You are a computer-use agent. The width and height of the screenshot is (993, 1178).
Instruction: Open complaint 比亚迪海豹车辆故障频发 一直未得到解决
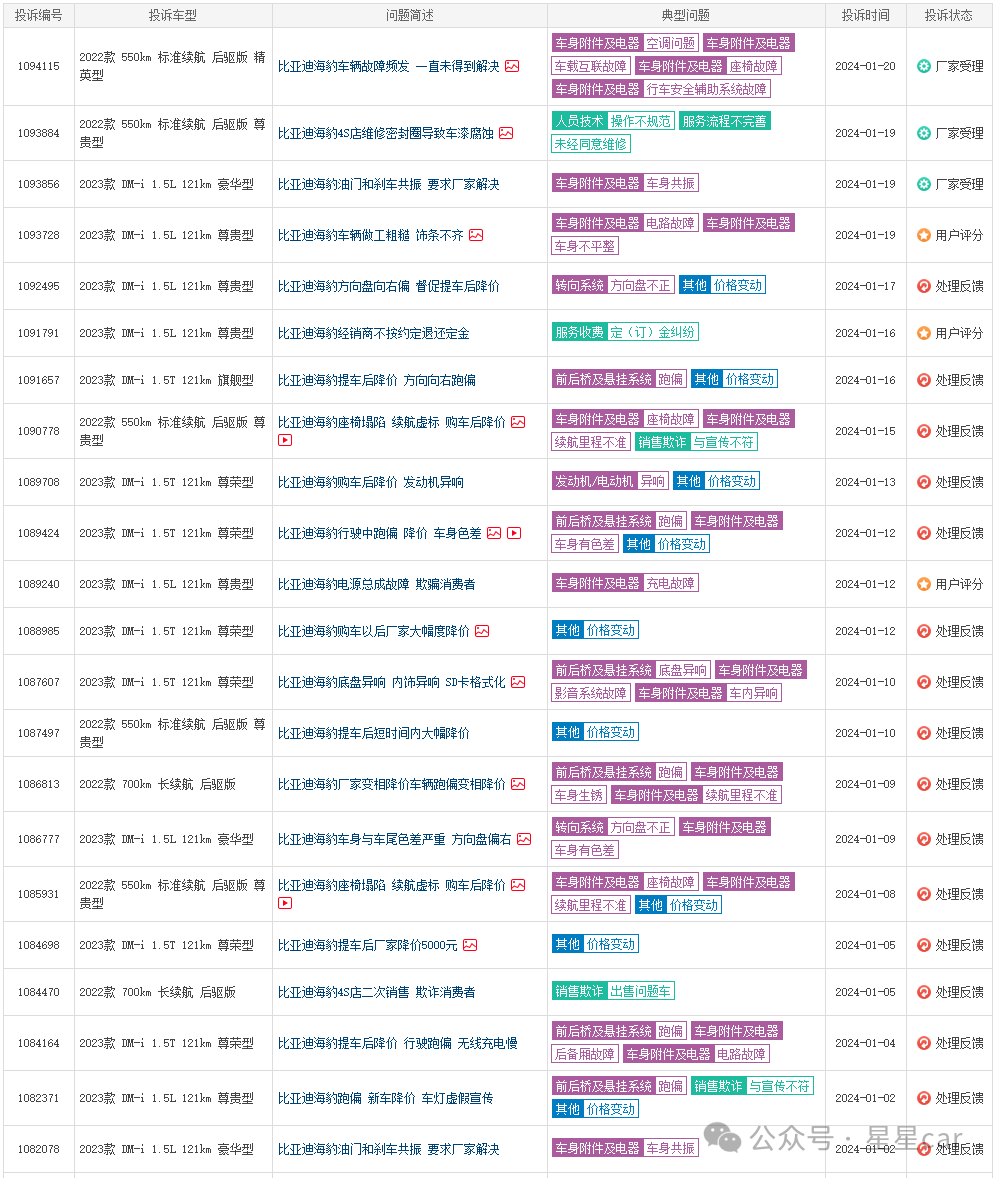388,66
